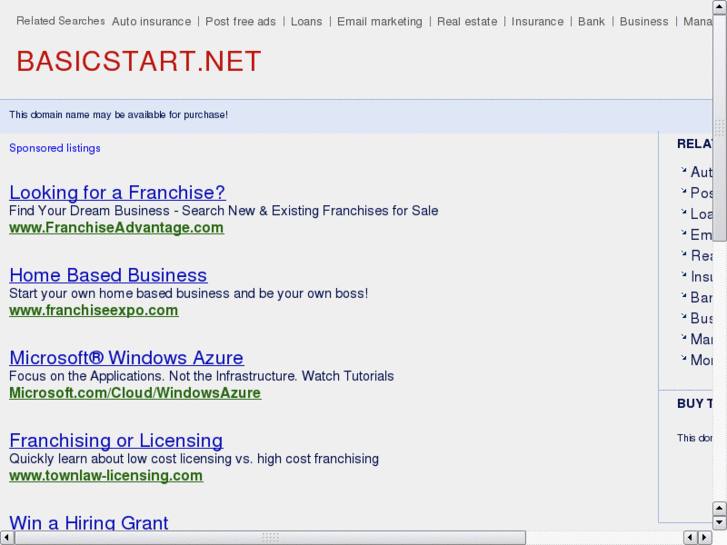This screenshot has height=545, width=727.
Task: Open 'Franchising or Licensing' listing
Action: tap(116, 440)
